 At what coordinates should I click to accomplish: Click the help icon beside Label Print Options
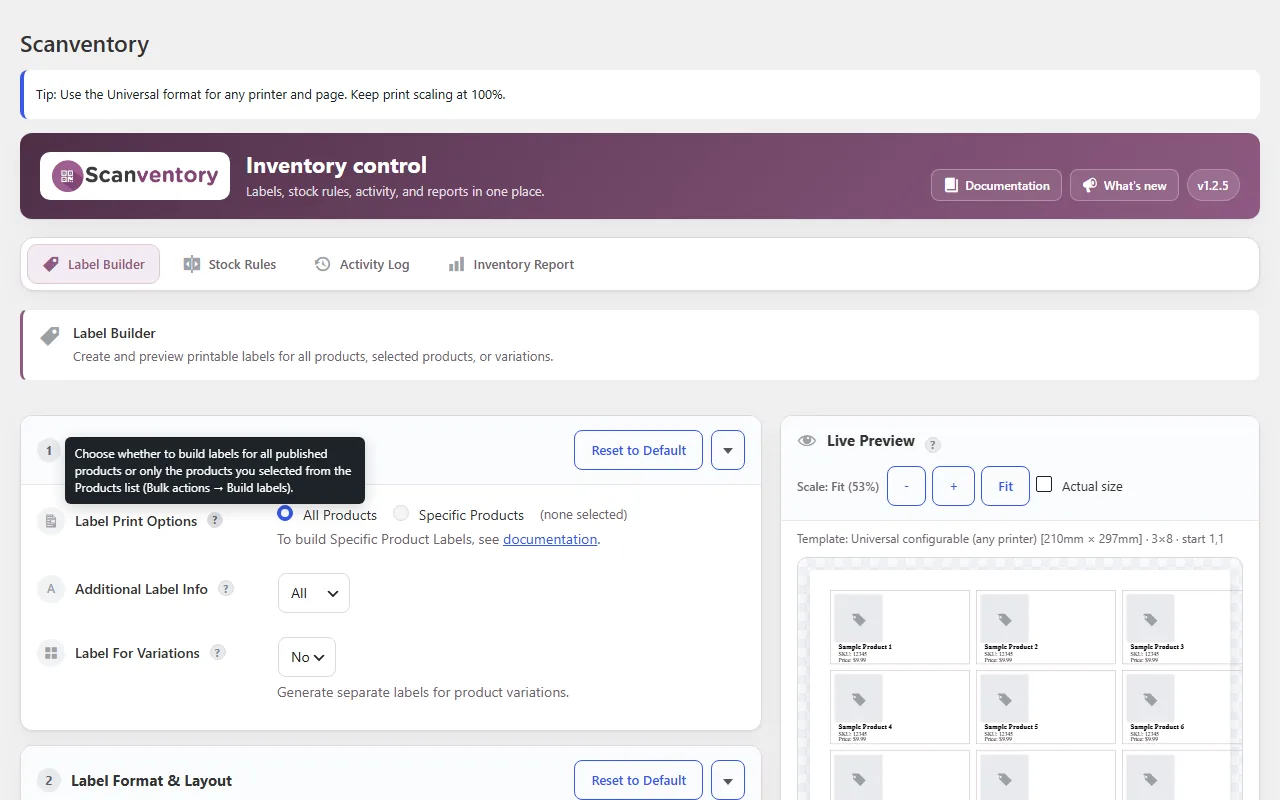(215, 520)
